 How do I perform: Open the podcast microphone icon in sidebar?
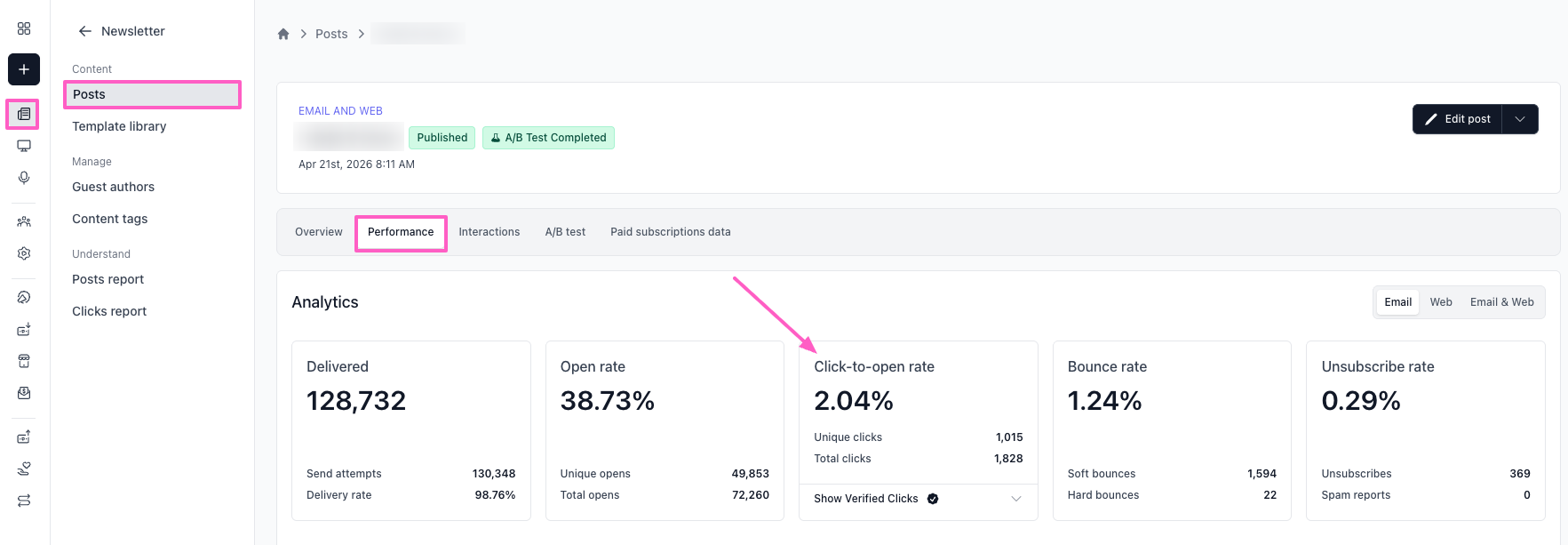(x=24, y=178)
